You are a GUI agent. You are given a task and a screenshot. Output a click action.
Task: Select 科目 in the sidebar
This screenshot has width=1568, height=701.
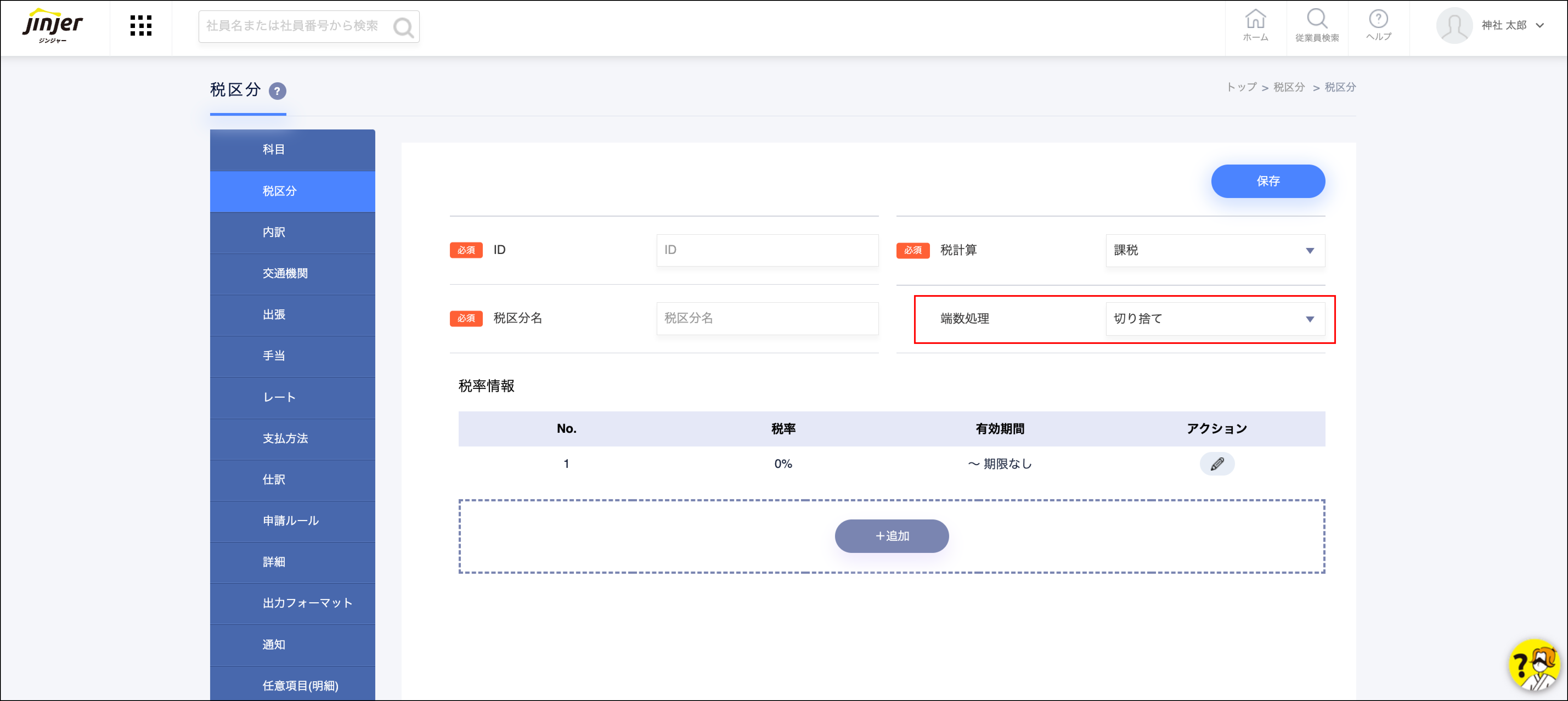292,150
